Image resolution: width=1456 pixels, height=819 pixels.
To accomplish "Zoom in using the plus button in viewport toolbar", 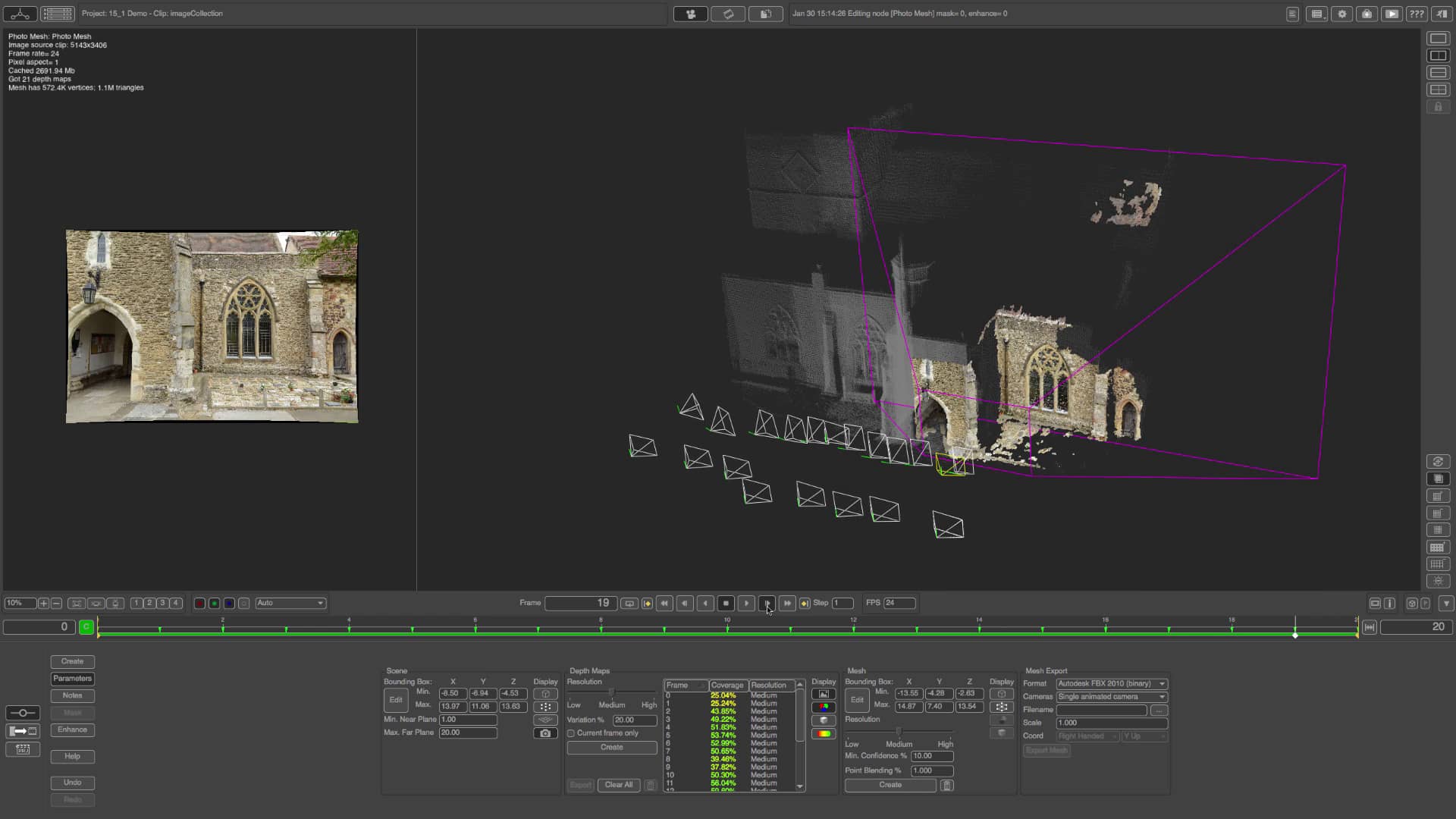I will 42,603.
